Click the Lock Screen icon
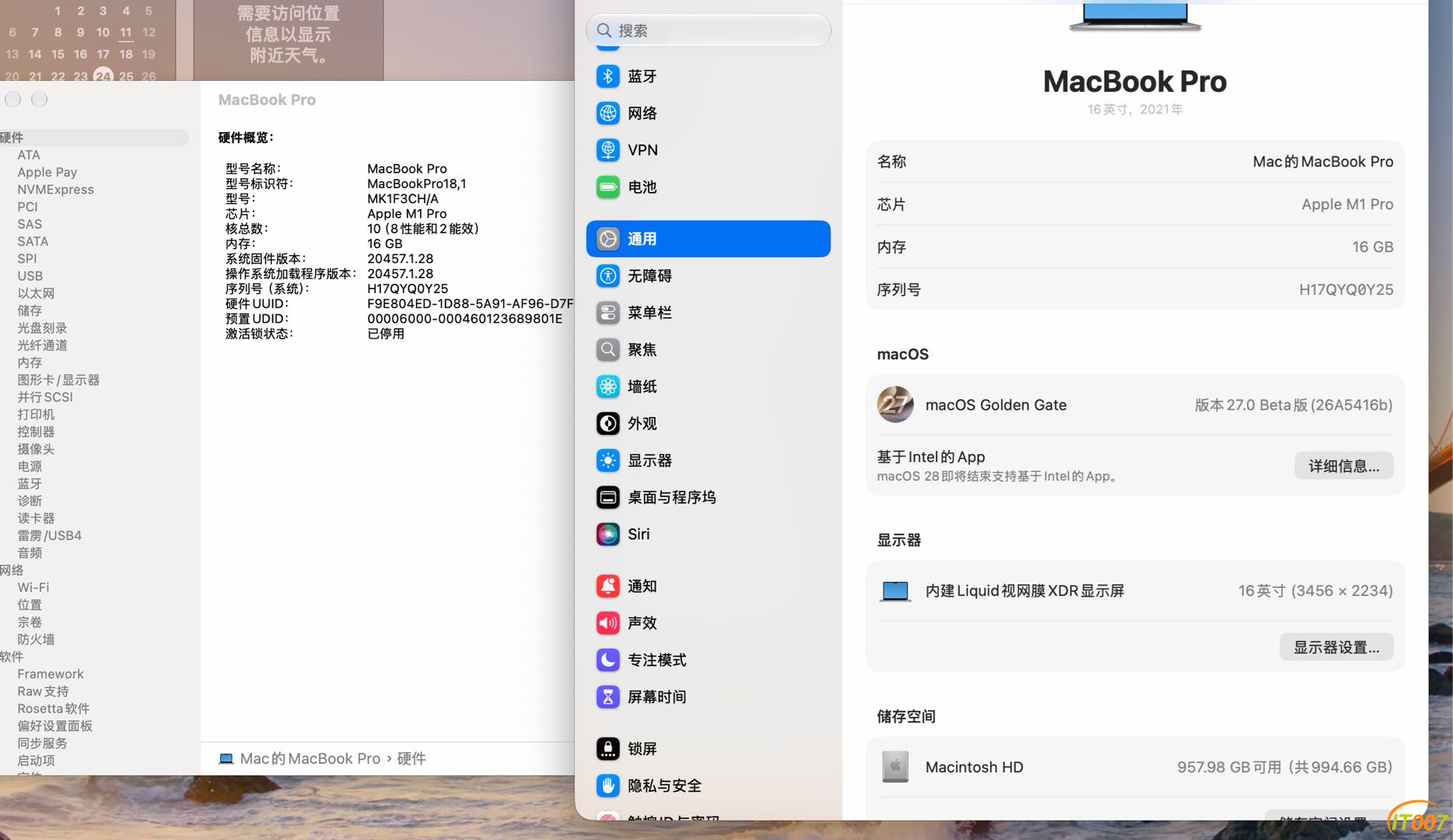The width and height of the screenshot is (1453, 840). (607, 749)
